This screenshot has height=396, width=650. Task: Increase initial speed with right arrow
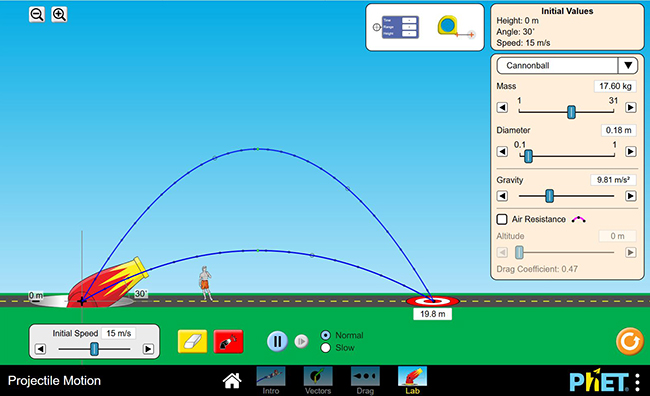coord(148,349)
